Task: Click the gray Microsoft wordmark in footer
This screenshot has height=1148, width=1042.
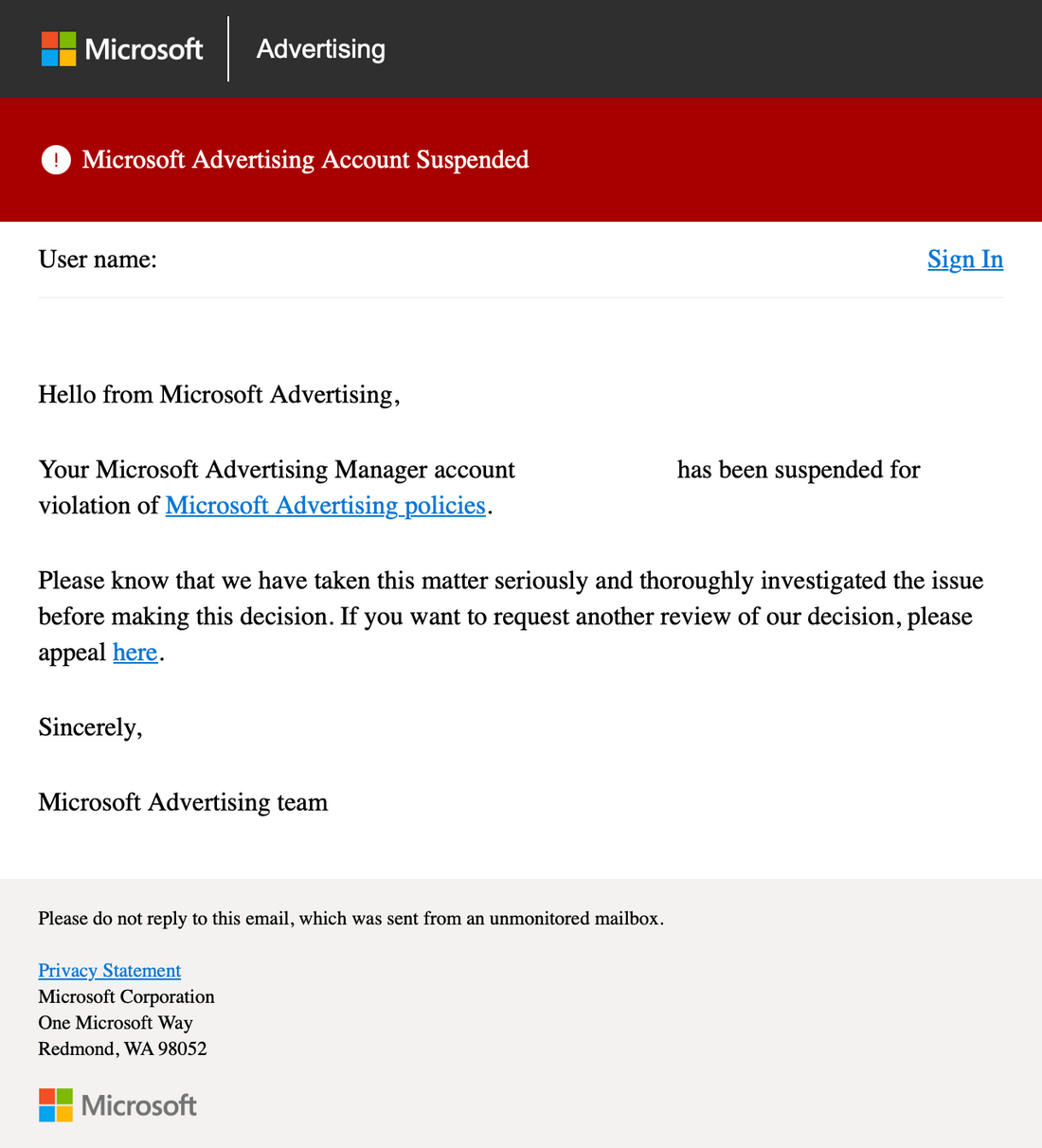Action: [139, 1105]
